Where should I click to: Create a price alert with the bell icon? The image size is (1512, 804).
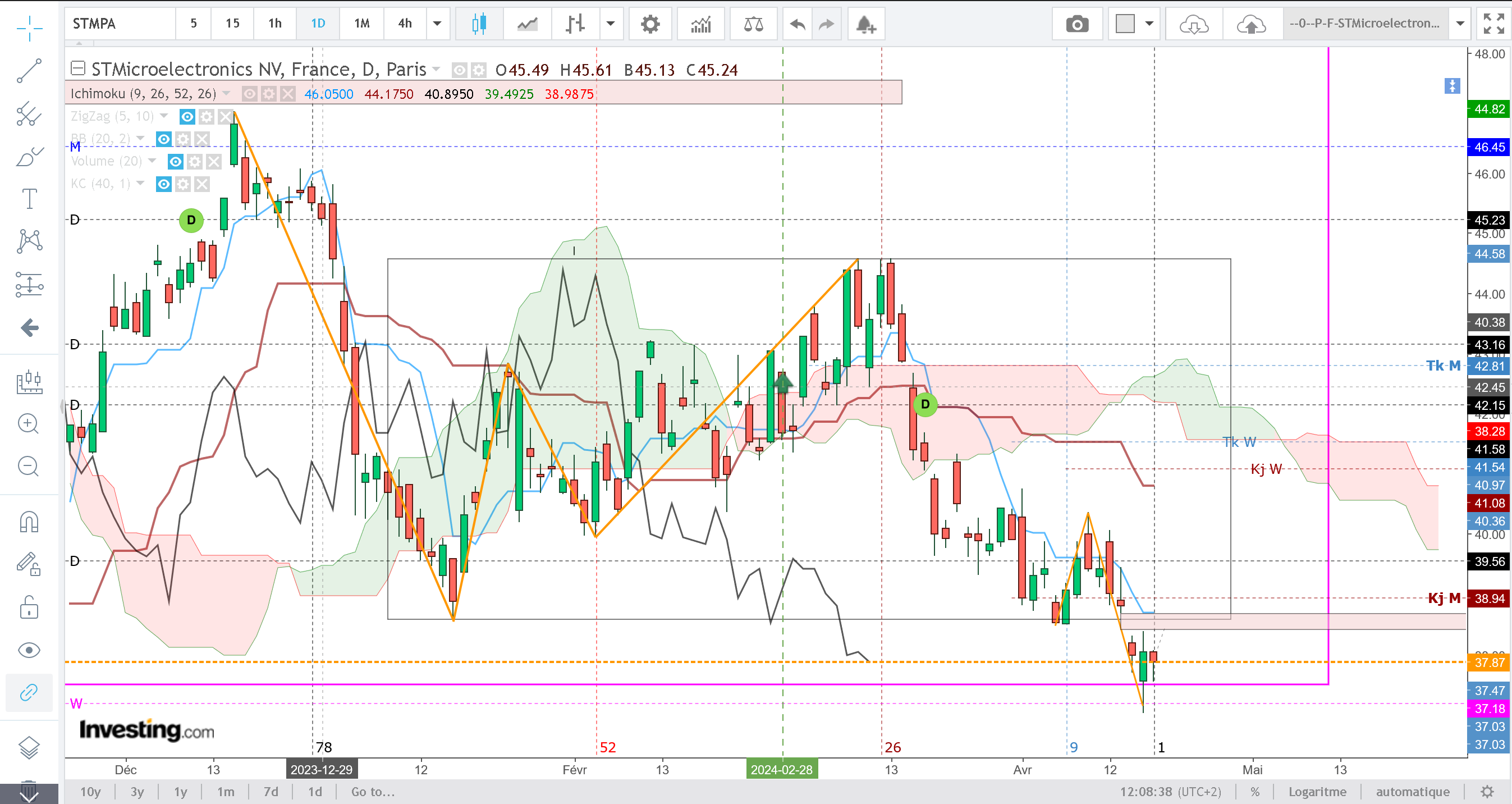coord(866,24)
